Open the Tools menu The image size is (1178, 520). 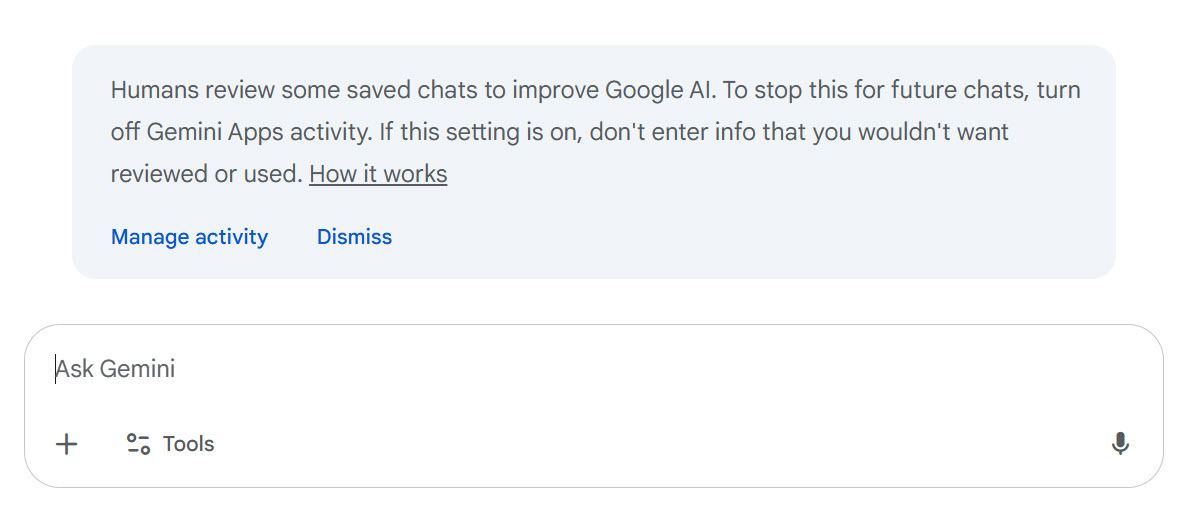(x=170, y=444)
